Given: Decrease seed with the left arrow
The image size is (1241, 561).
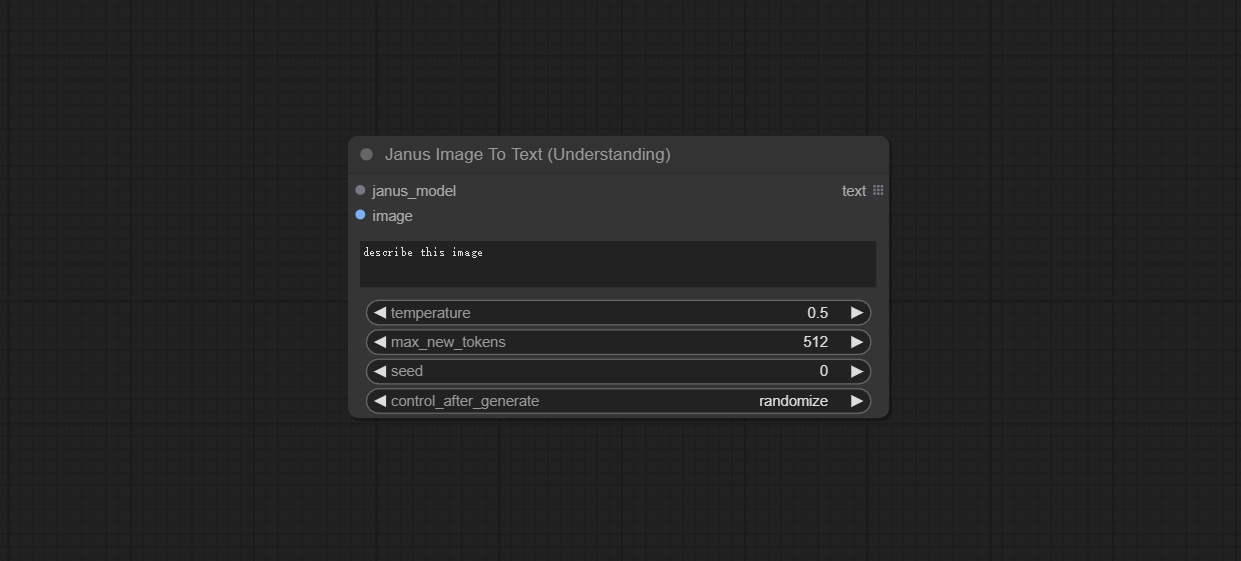Looking at the screenshot, I should tap(380, 371).
